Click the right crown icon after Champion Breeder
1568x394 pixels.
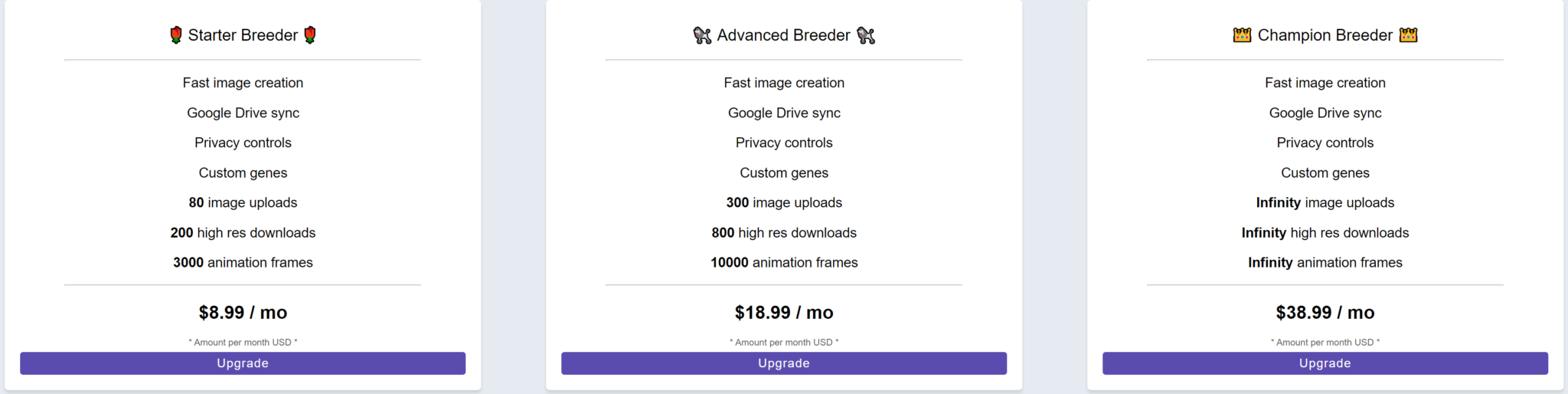tap(1409, 35)
